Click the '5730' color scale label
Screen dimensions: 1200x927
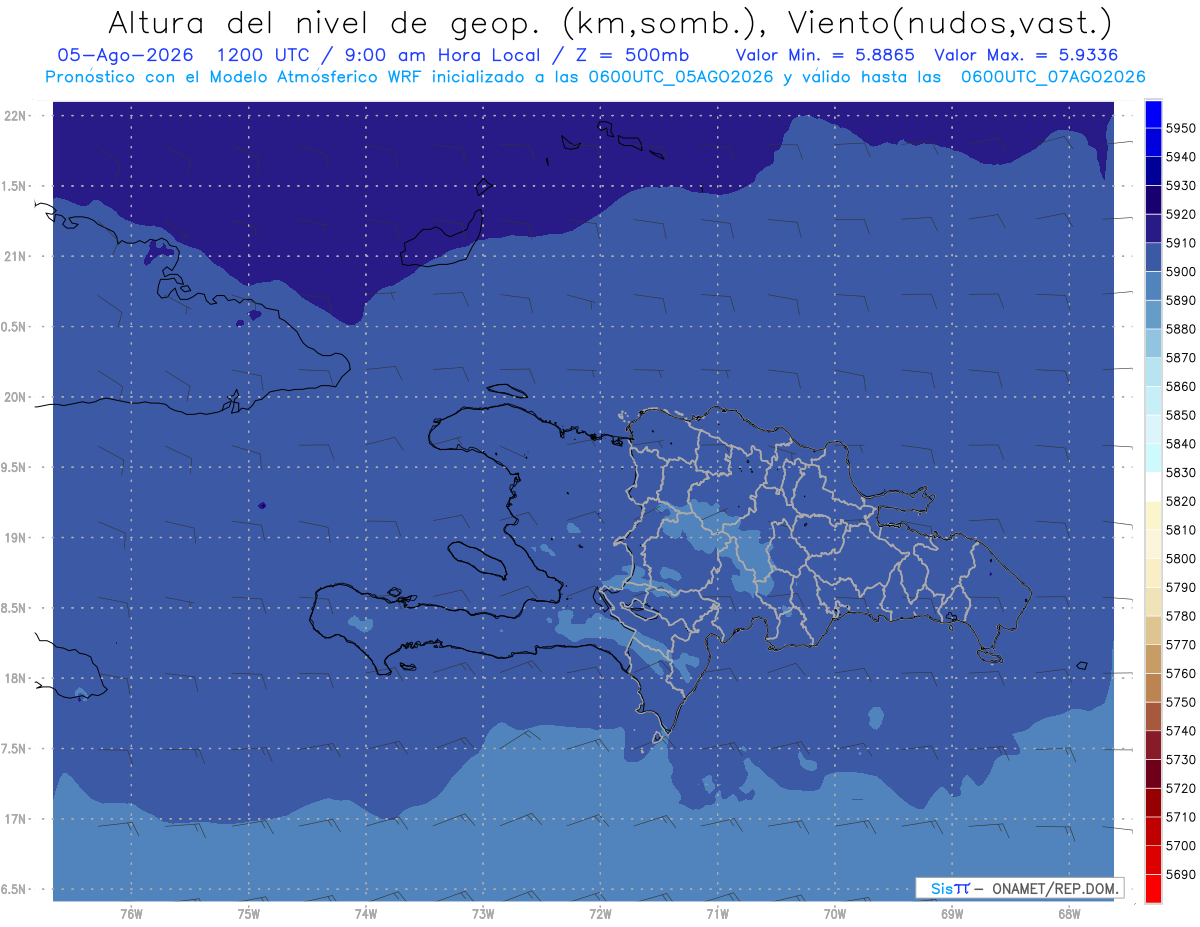(x=1181, y=759)
